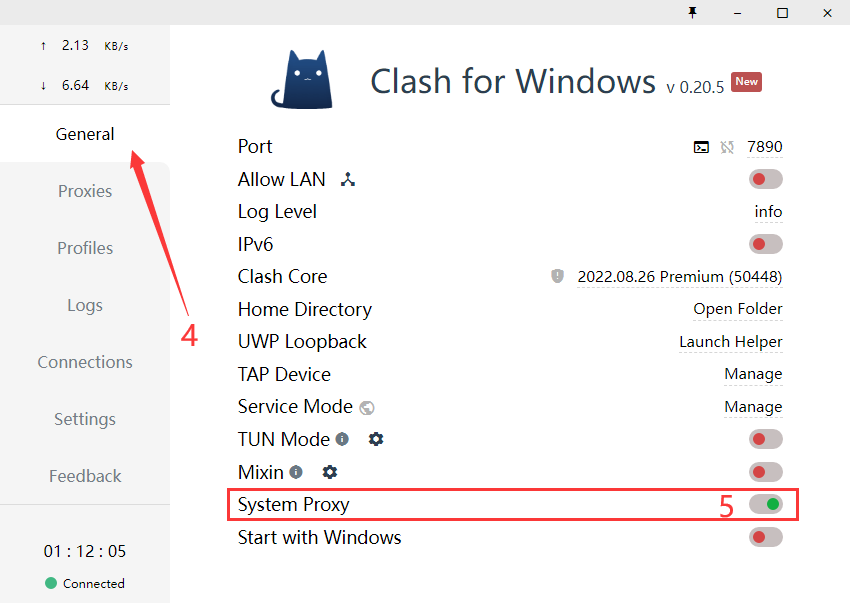Change the Log Level info value
The height and width of the screenshot is (603, 850).
click(x=768, y=212)
